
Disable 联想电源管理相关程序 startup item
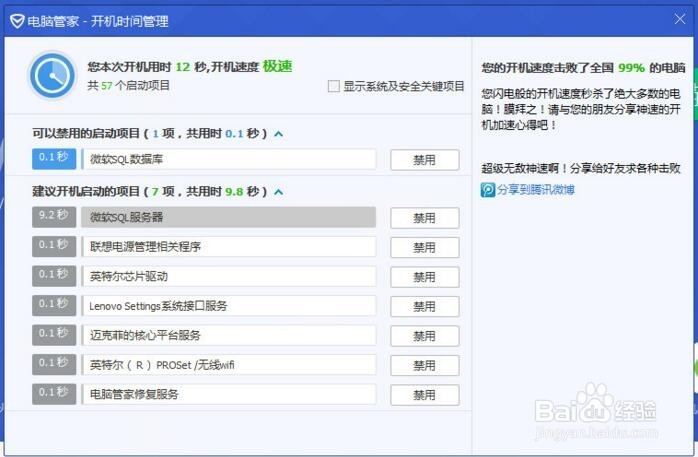coord(425,247)
